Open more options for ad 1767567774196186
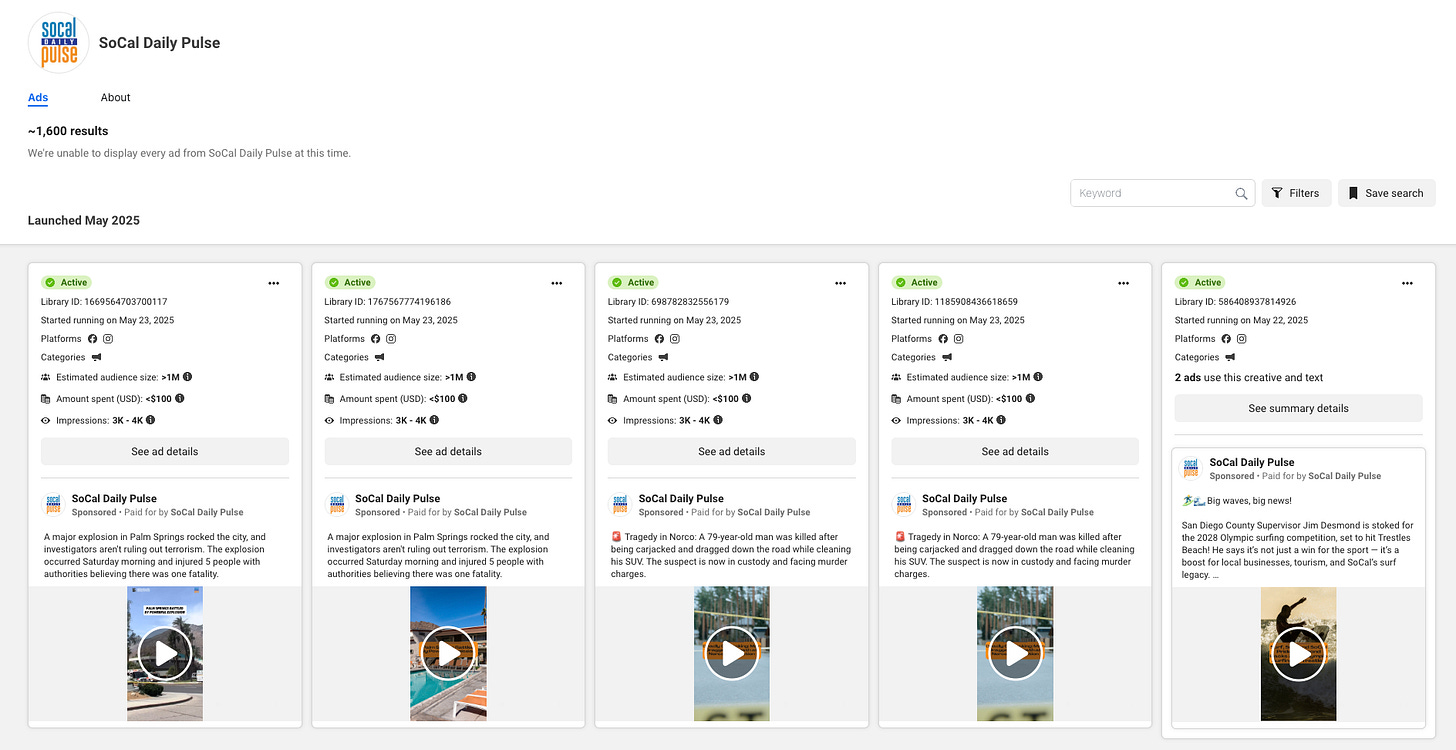 [557, 283]
